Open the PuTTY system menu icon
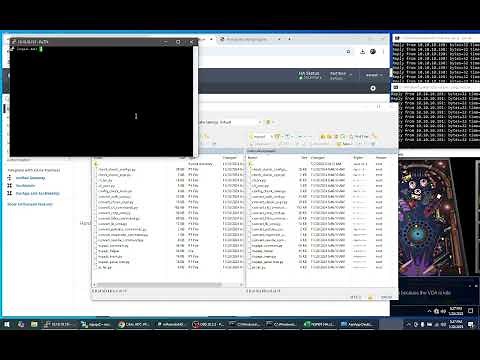The image size is (480, 360). click(13, 42)
